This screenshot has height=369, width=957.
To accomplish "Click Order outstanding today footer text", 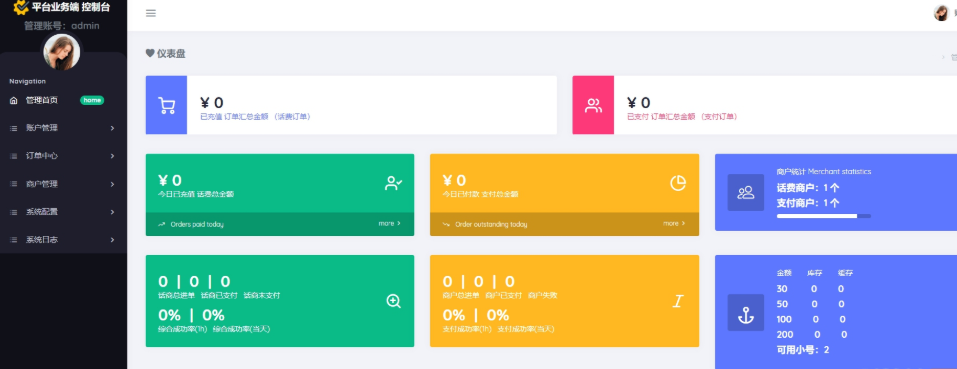I will click(x=491, y=224).
